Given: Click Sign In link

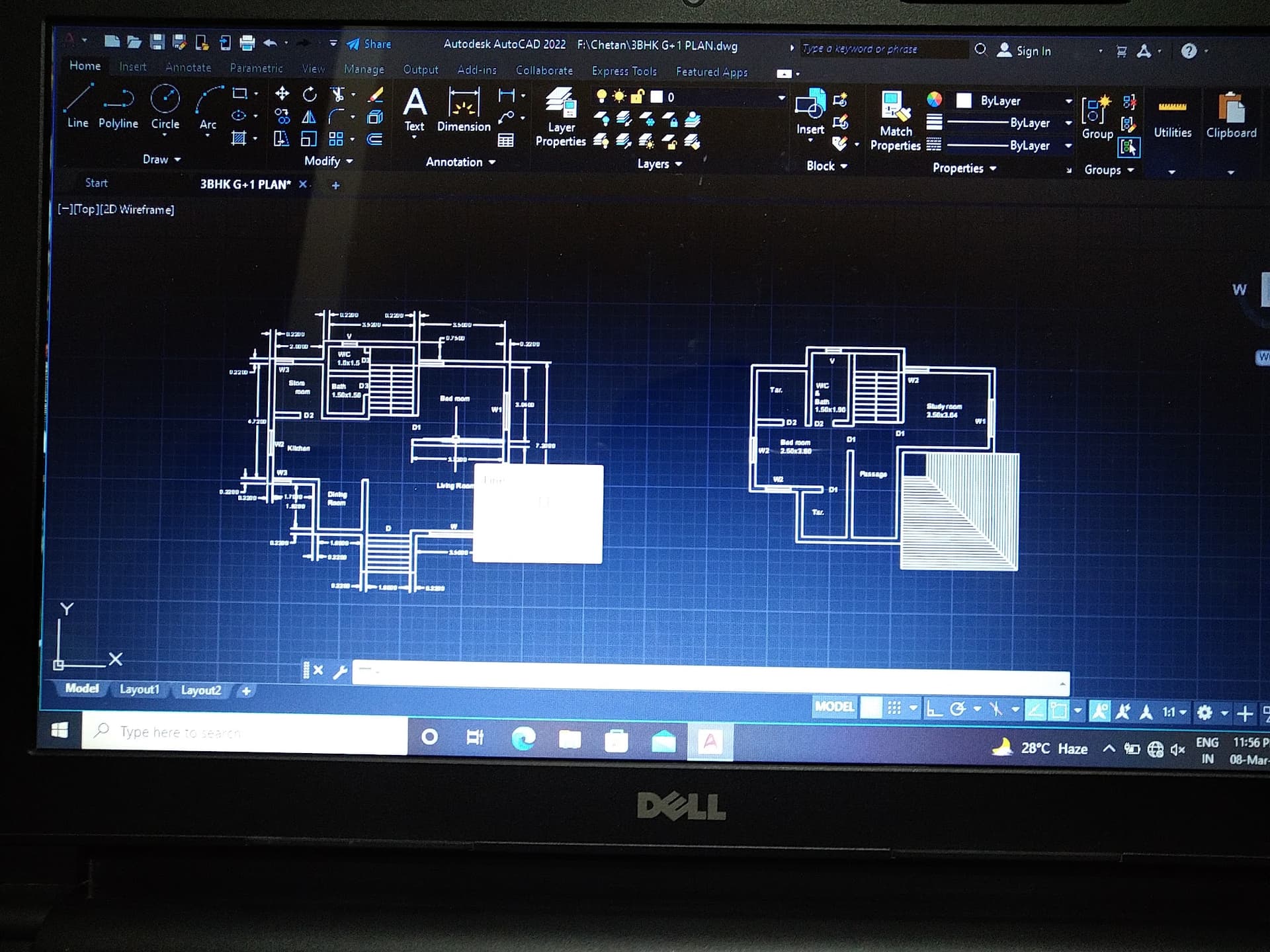Looking at the screenshot, I should pyautogui.click(x=1033, y=51).
